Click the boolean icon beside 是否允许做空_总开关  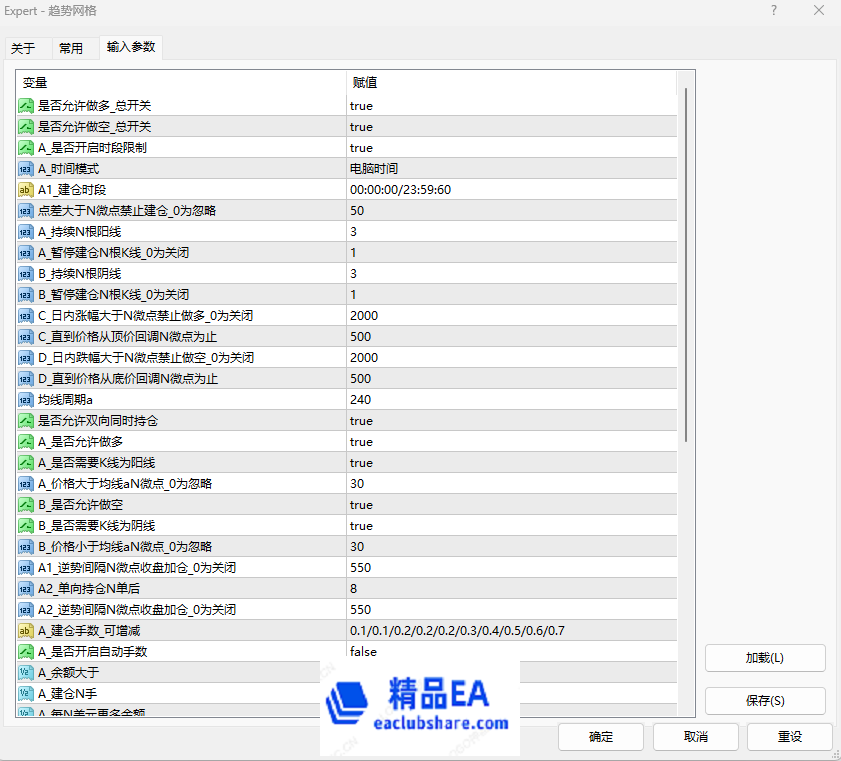[26, 127]
